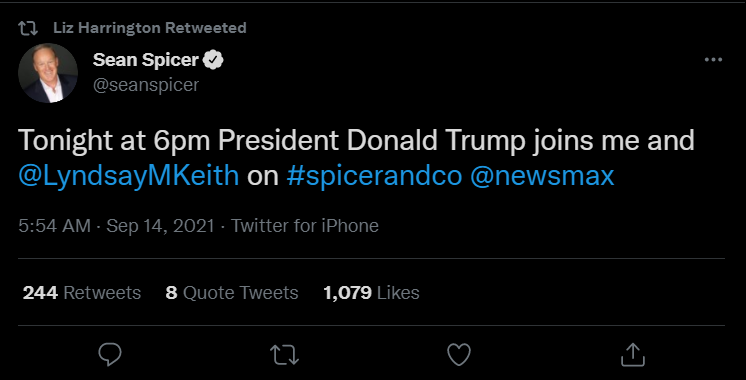View the 8 Quote Tweets list

(232, 292)
